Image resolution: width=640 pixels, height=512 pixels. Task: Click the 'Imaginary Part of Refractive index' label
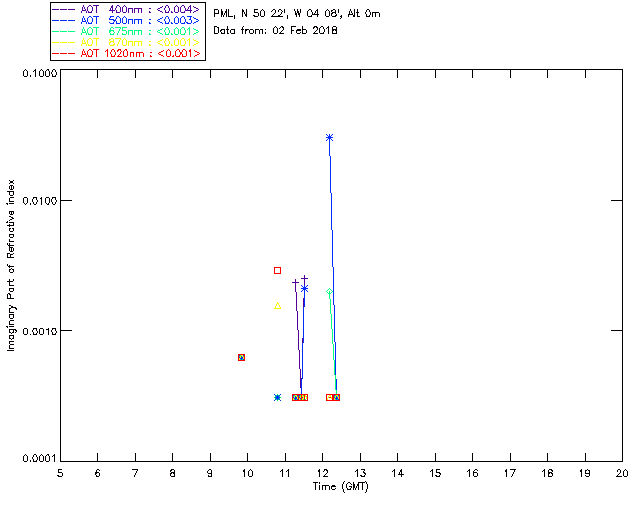click(11, 265)
